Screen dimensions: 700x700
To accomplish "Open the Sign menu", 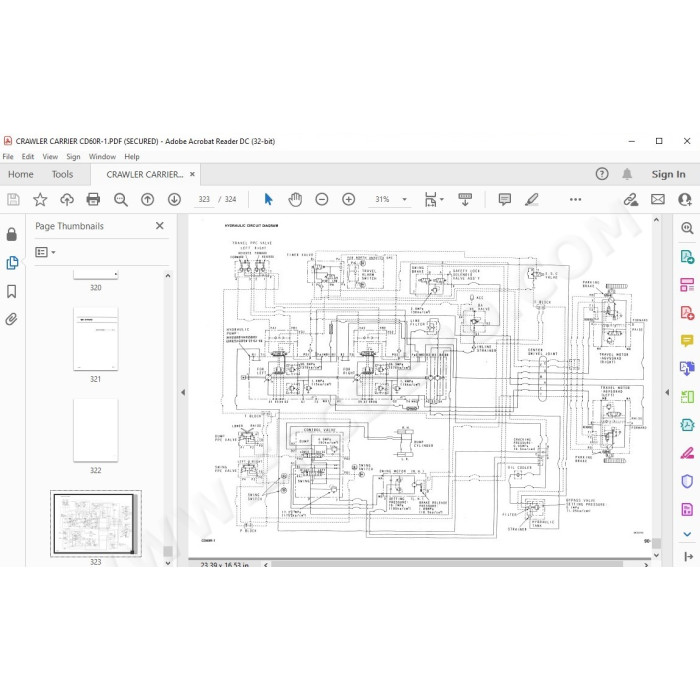I will (x=73, y=157).
